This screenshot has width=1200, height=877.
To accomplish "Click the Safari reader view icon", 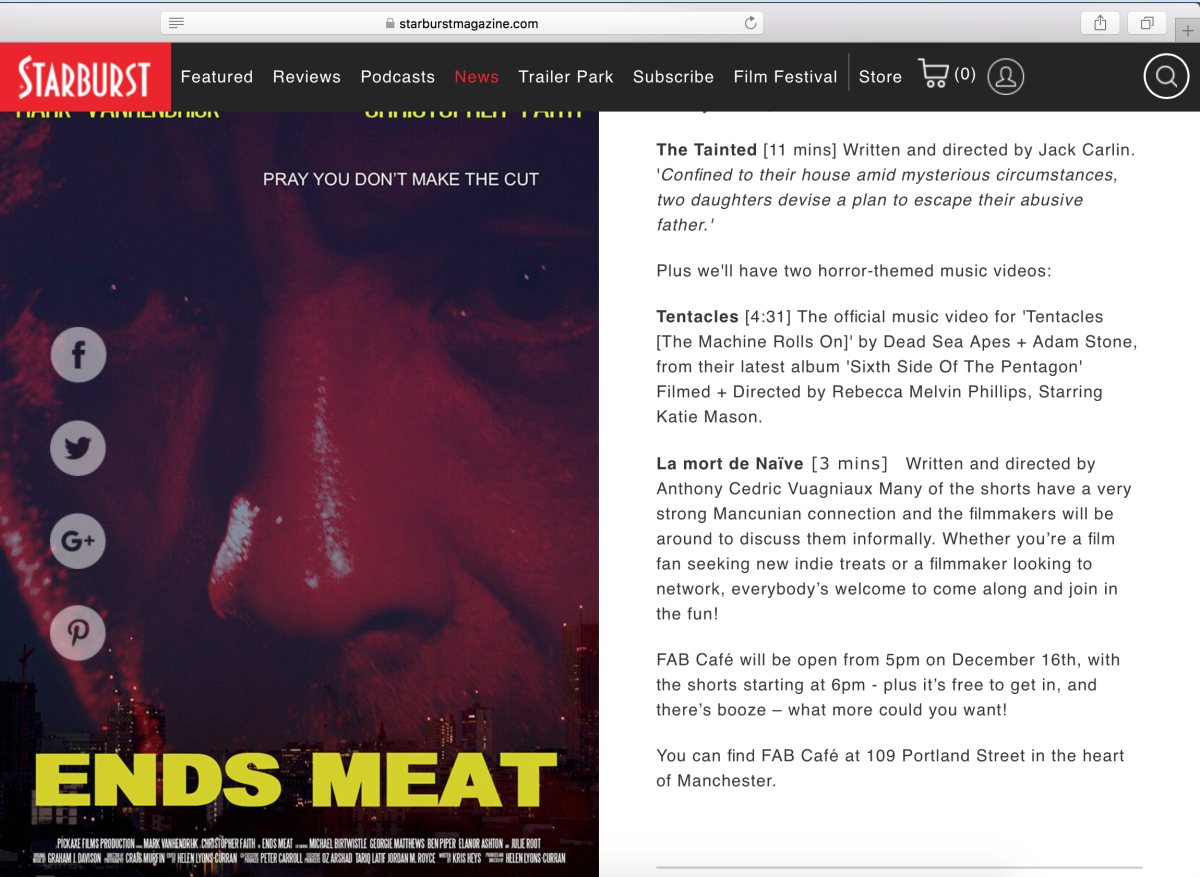I will (x=176, y=23).
